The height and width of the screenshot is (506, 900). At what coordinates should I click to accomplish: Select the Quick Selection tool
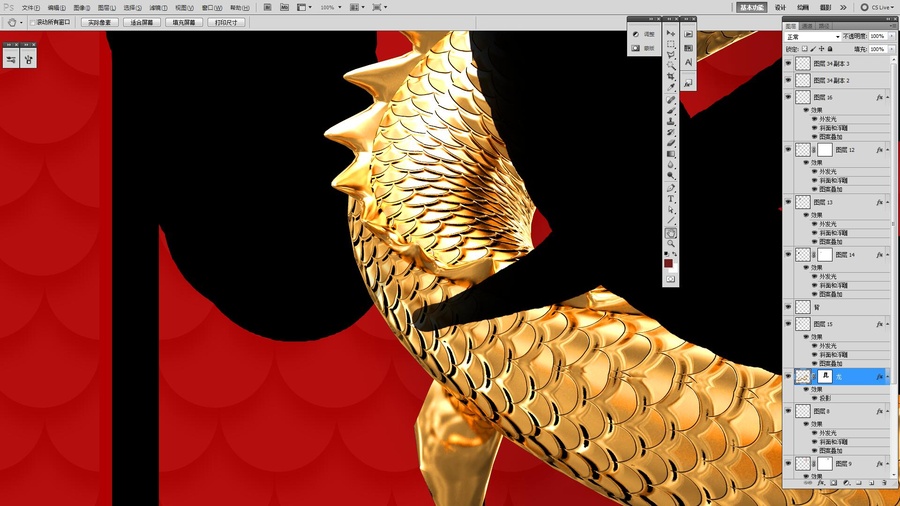click(670, 66)
